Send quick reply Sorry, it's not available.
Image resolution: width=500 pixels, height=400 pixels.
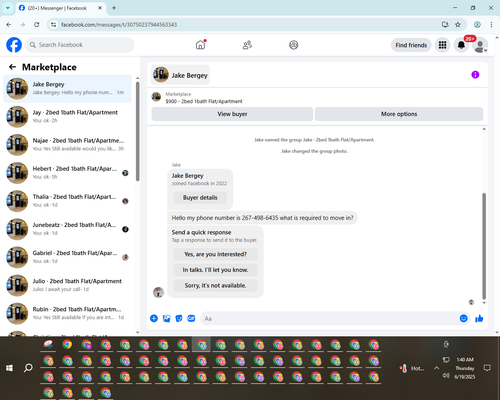coord(215,286)
